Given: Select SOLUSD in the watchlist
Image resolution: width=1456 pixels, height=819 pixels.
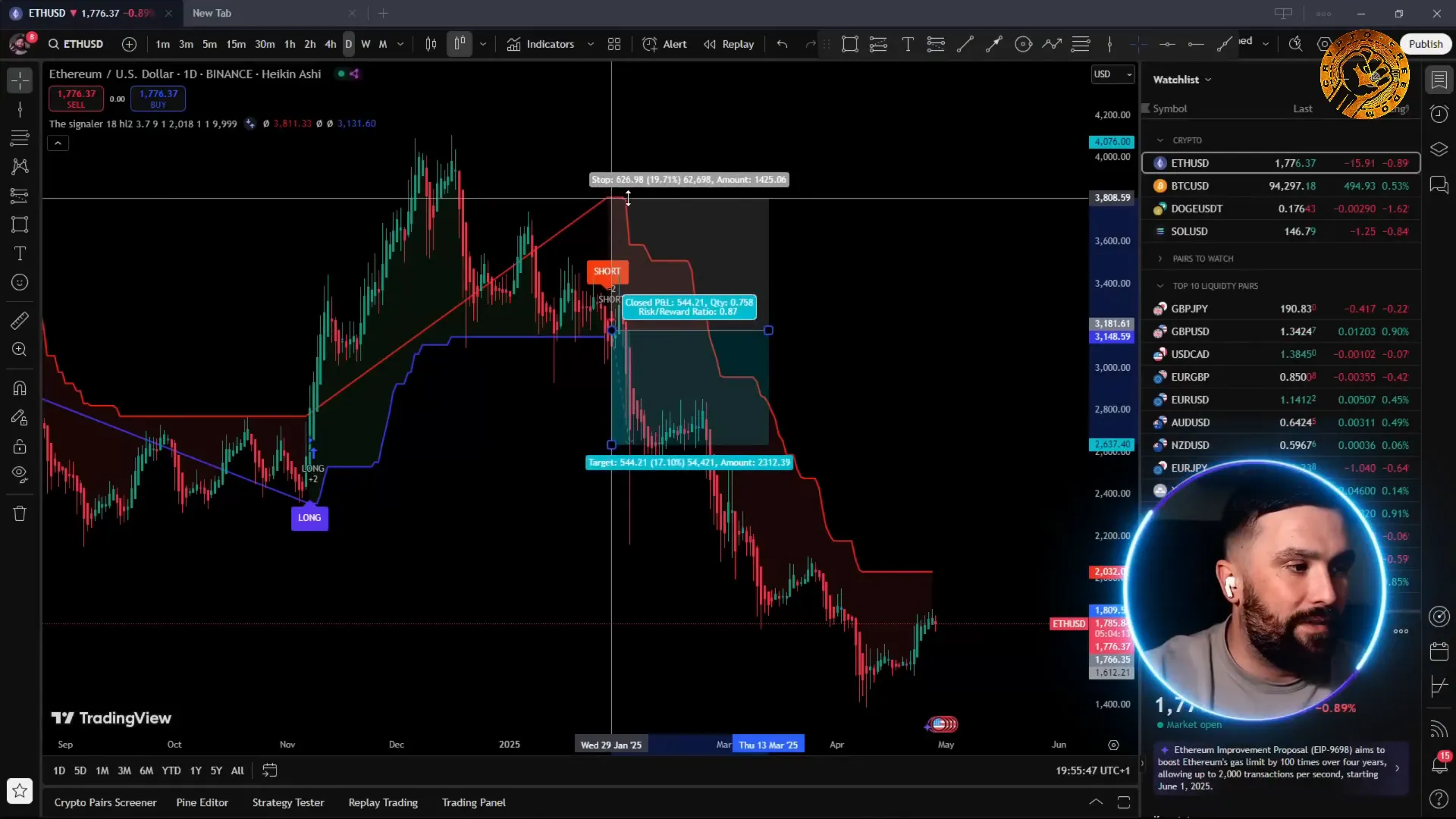Looking at the screenshot, I should click(1281, 231).
